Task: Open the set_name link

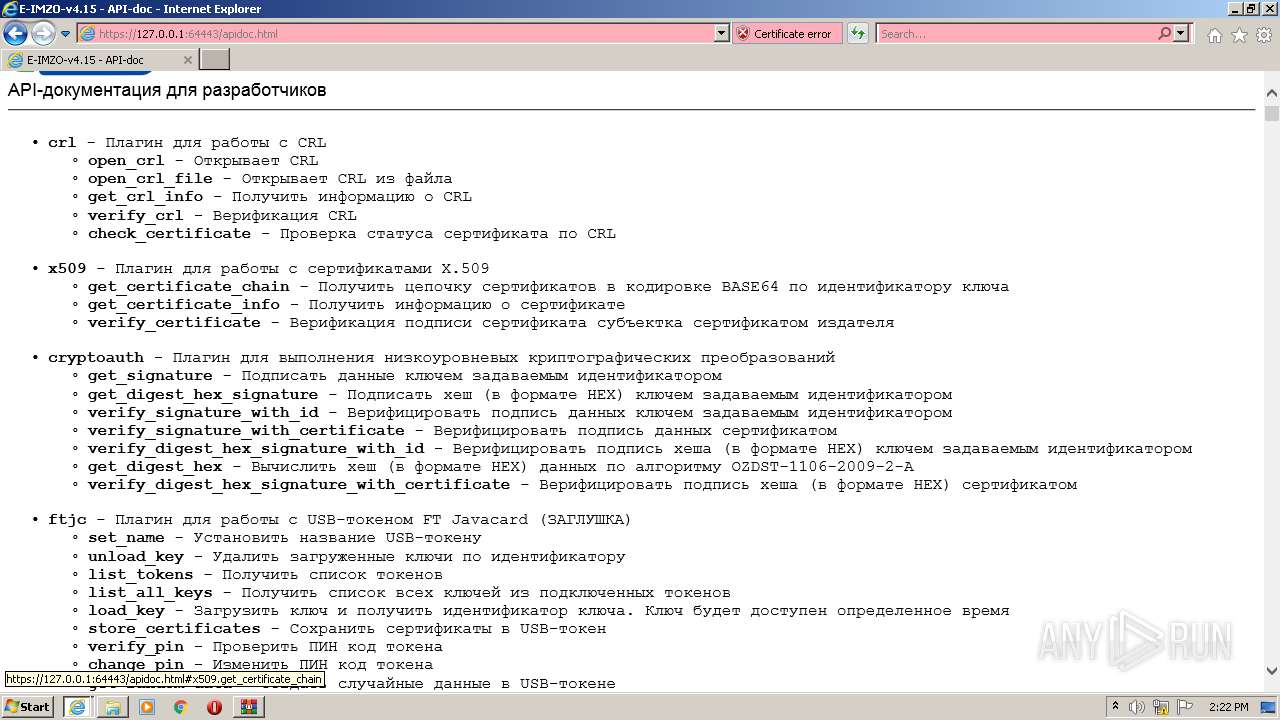Action: coord(126,538)
